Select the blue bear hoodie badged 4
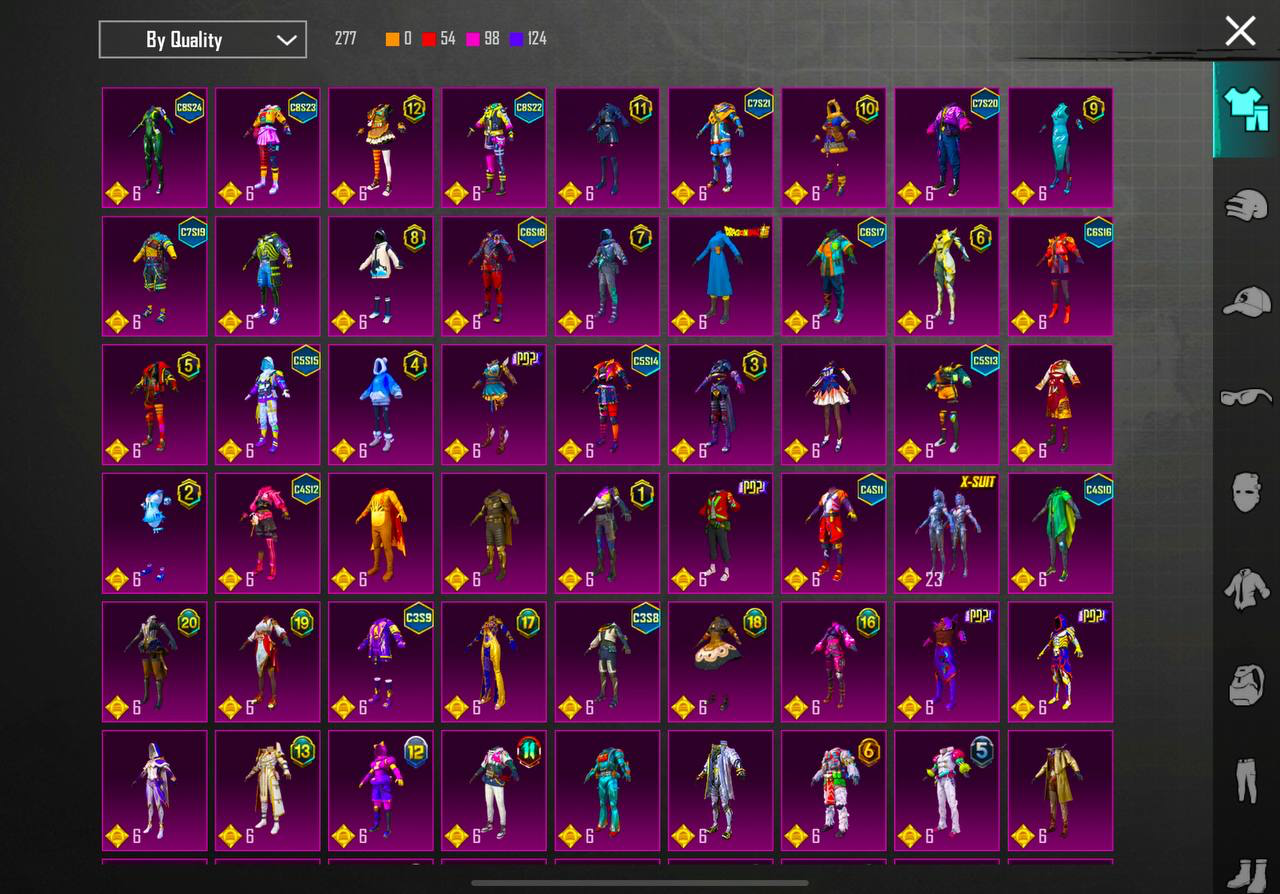Image resolution: width=1280 pixels, height=894 pixels. pos(381,405)
